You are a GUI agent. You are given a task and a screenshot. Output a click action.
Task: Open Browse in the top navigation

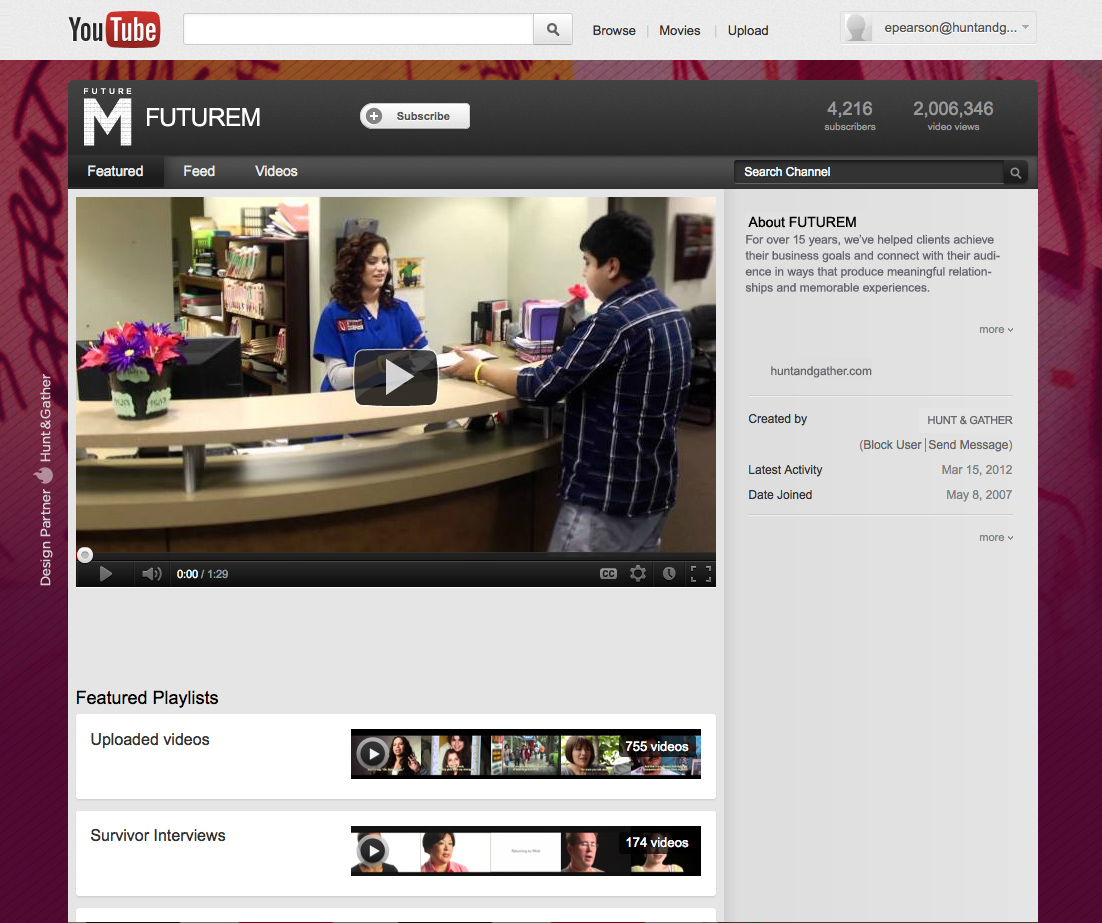pyautogui.click(x=614, y=30)
